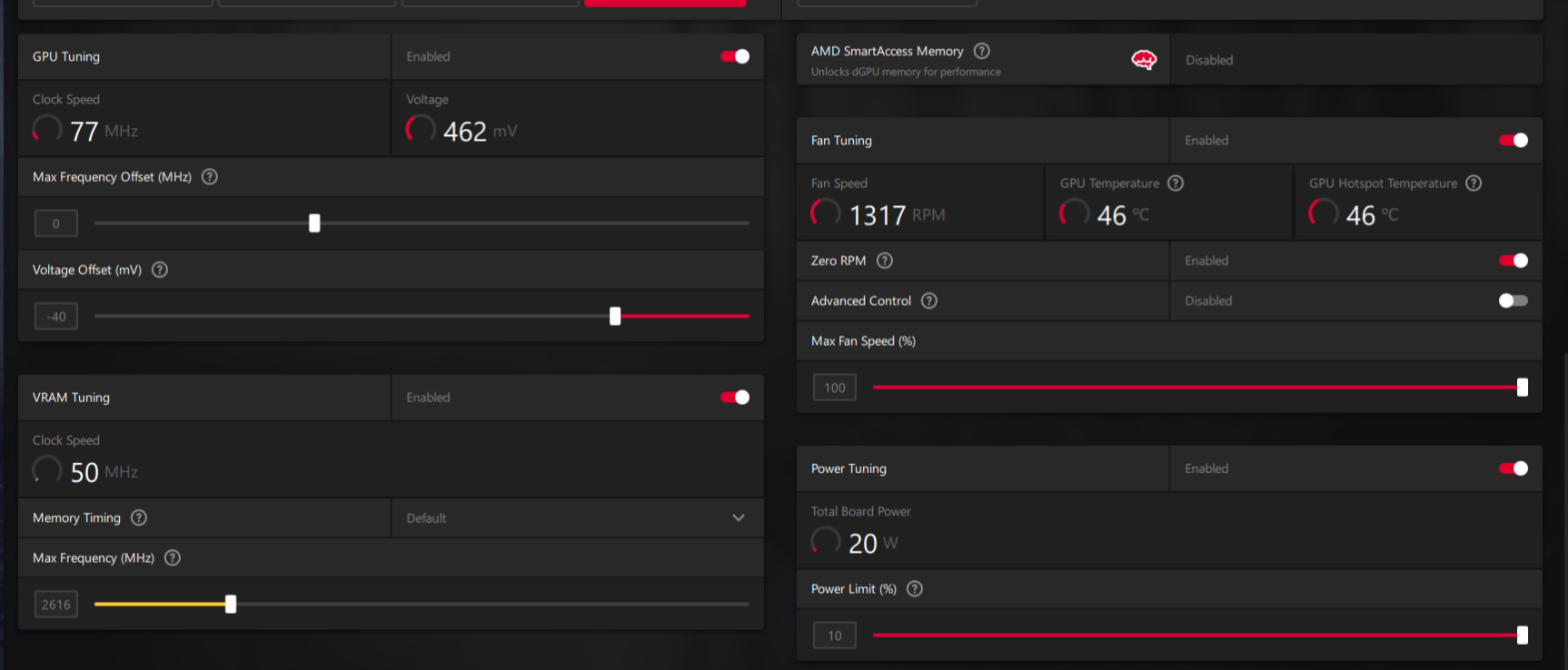Click the Voltage Offset slider handle
The image size is (1568, 670).
click(x=615, y=316)
